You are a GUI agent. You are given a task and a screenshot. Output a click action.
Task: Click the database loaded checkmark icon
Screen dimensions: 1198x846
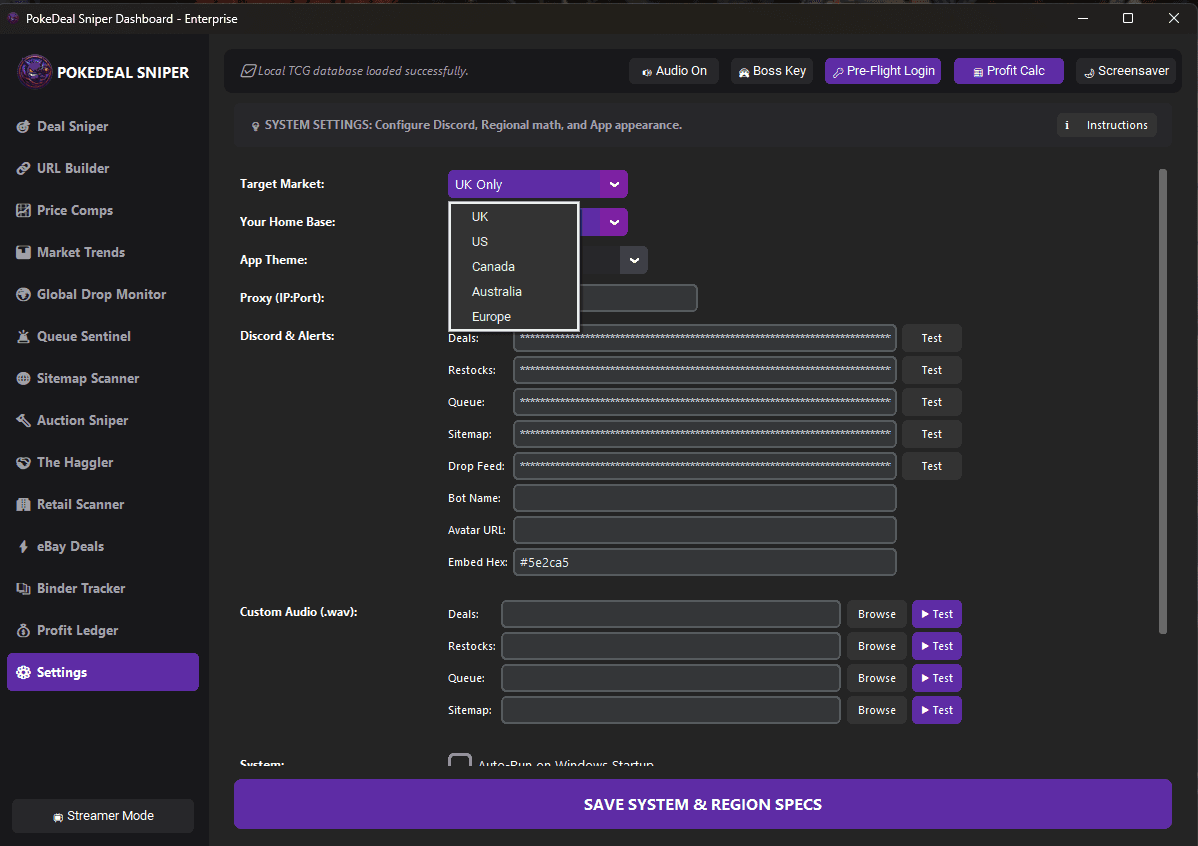point(248,71)
